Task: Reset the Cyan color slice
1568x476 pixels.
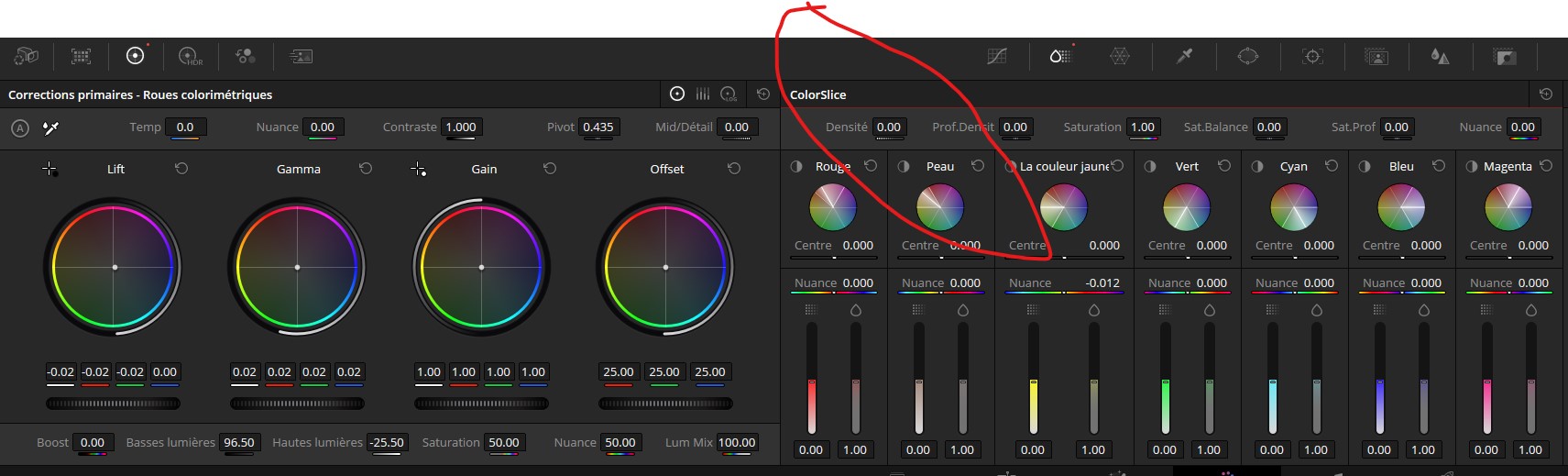Action: (1332, 166)
